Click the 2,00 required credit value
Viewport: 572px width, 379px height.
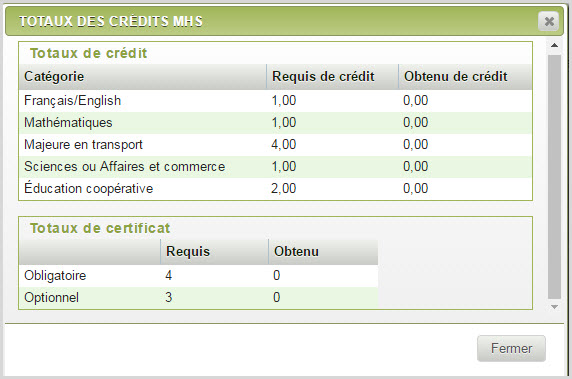click(x=283, y=189)
